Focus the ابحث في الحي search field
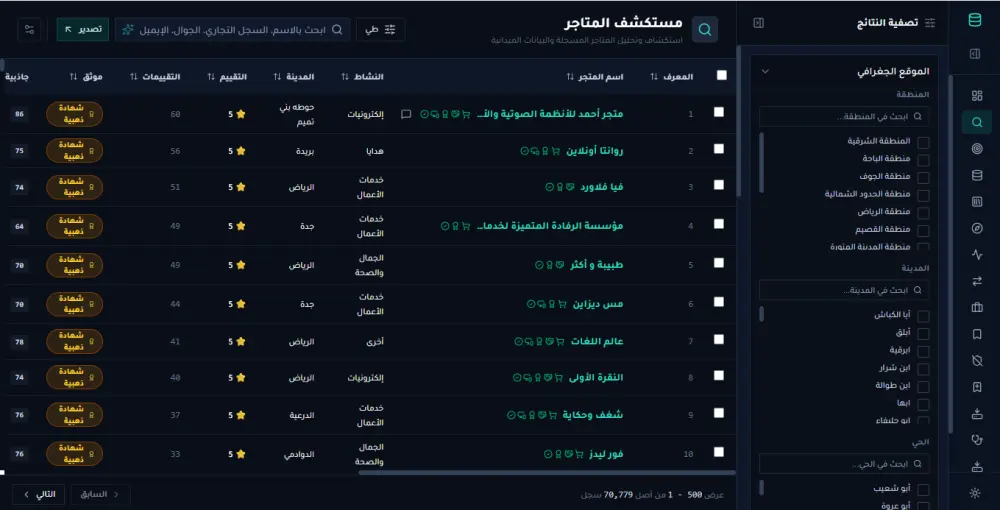1000x510 pixels. point(844,463)
